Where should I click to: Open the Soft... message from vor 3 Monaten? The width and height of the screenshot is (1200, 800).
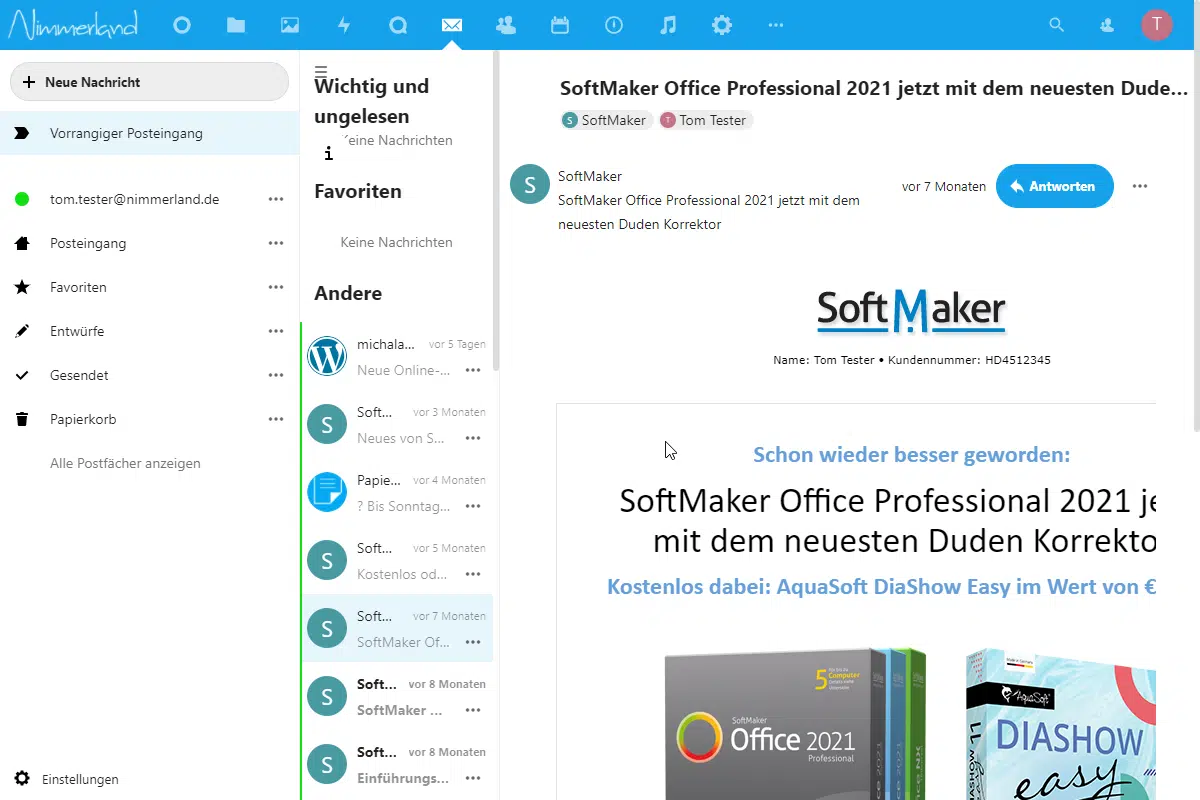[x=397, y=424]
